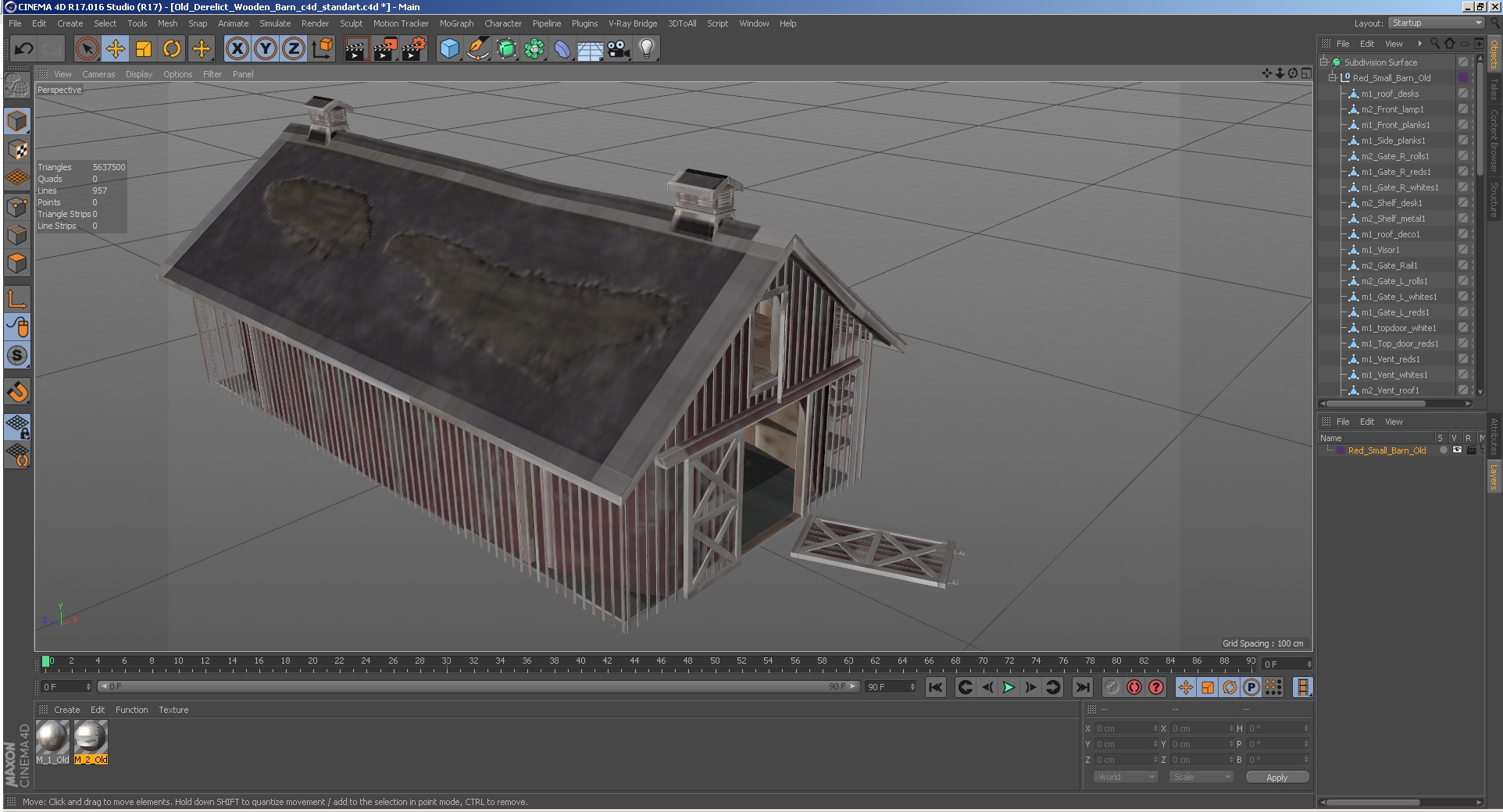The height and width of the screenshot is (812, 1503).
Task: Click the Subdivision Surface generator icon
Action: 506,49
